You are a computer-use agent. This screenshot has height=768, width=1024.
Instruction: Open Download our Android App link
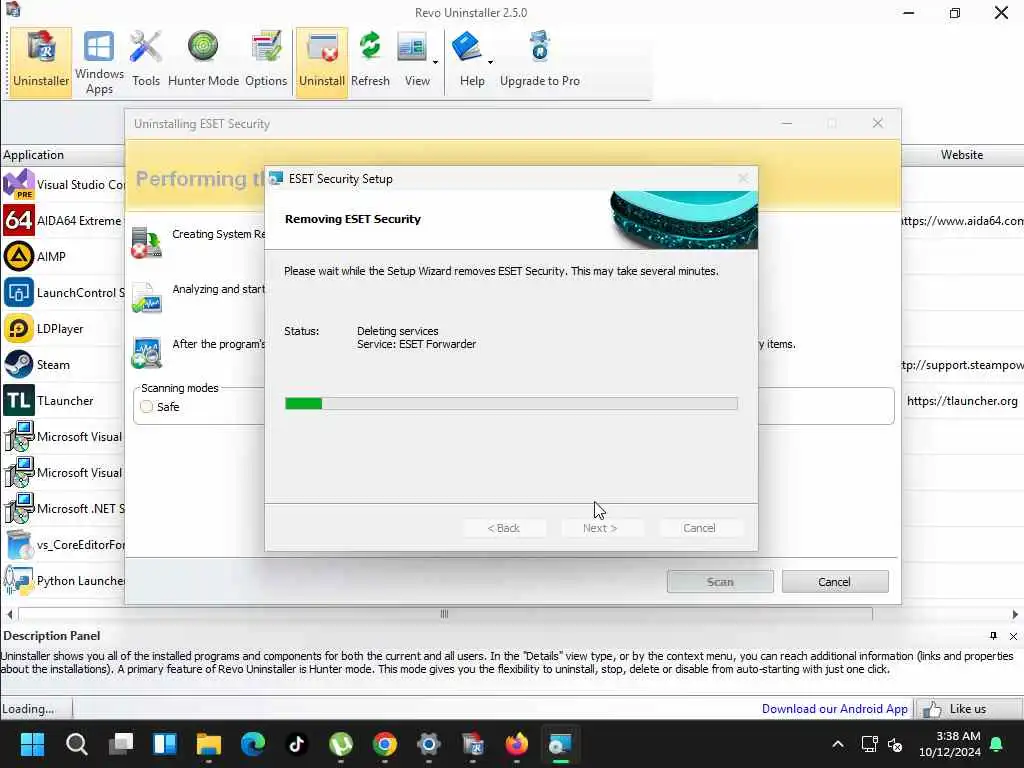[x=835, y=709]
